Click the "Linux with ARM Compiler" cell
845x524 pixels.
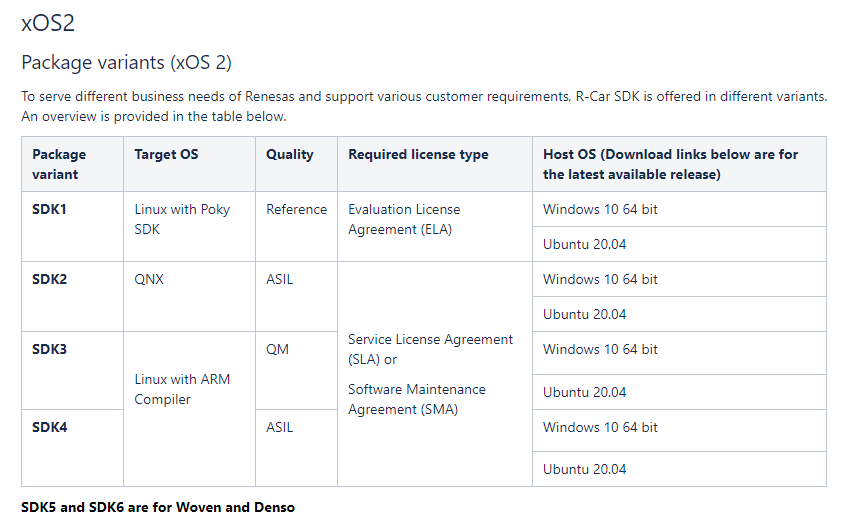point(182,389)
